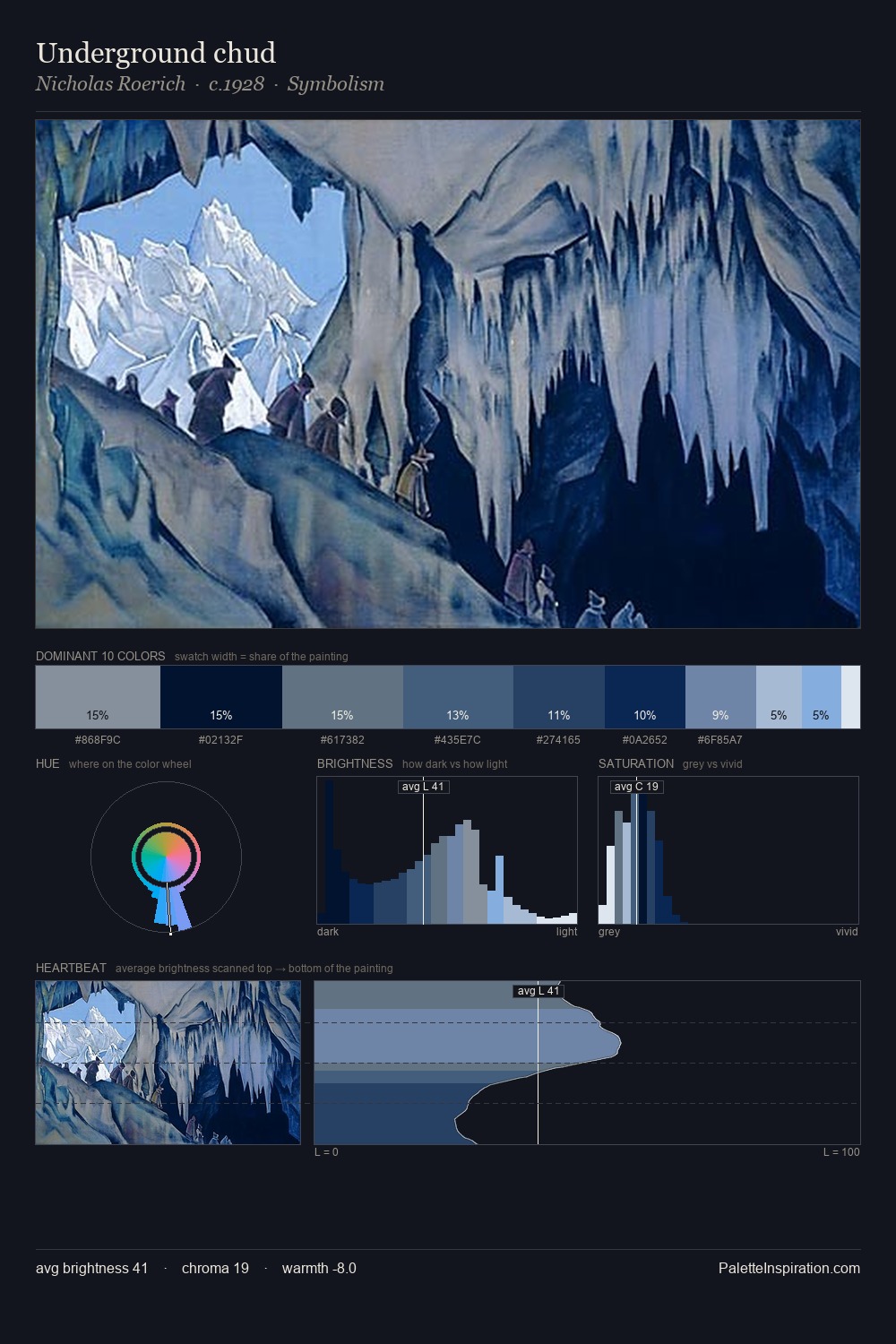Viewport: 896px width, 1344px height.
Task: Click the hue color wheel icon
Action: (x=166, y=857)
